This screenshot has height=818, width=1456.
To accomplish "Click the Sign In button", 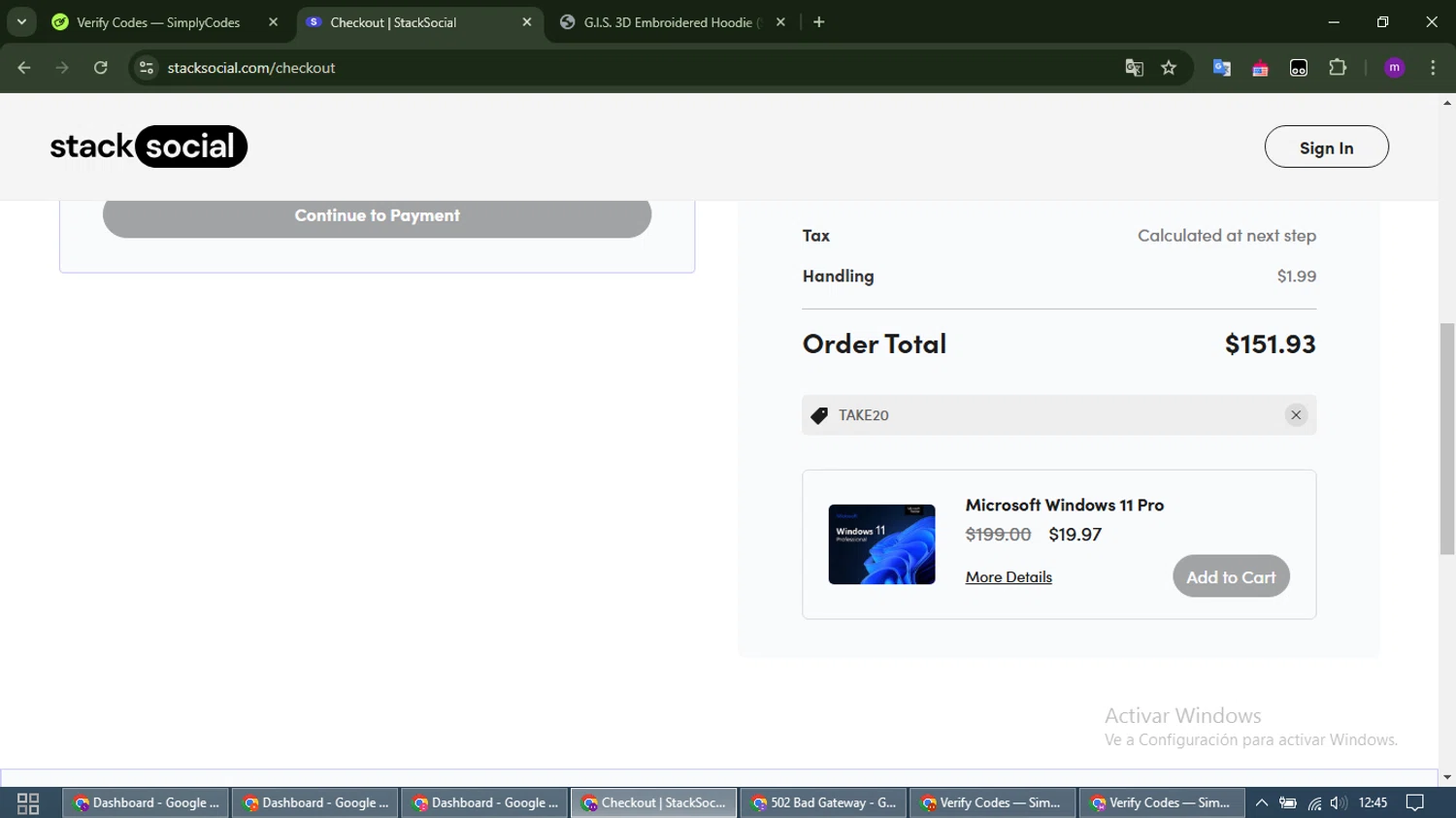I will click(x=1326, y=147).
